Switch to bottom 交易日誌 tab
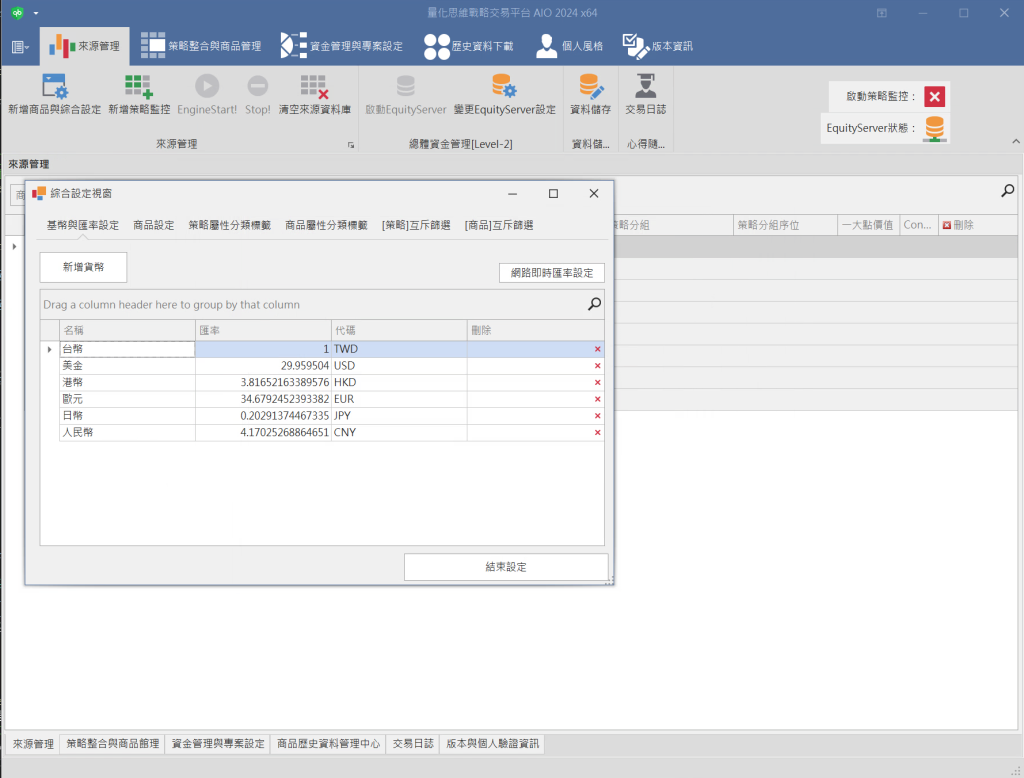1024x778 pixels. pyautogui.click(x=412, y=744)
